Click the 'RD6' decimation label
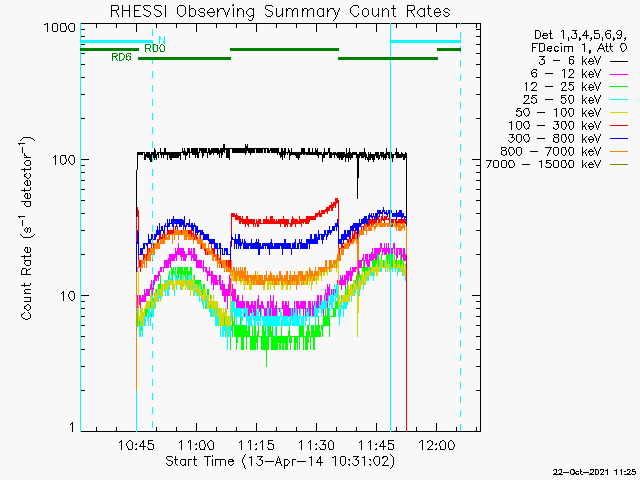640x480 pixels. (x=121, y=58)
